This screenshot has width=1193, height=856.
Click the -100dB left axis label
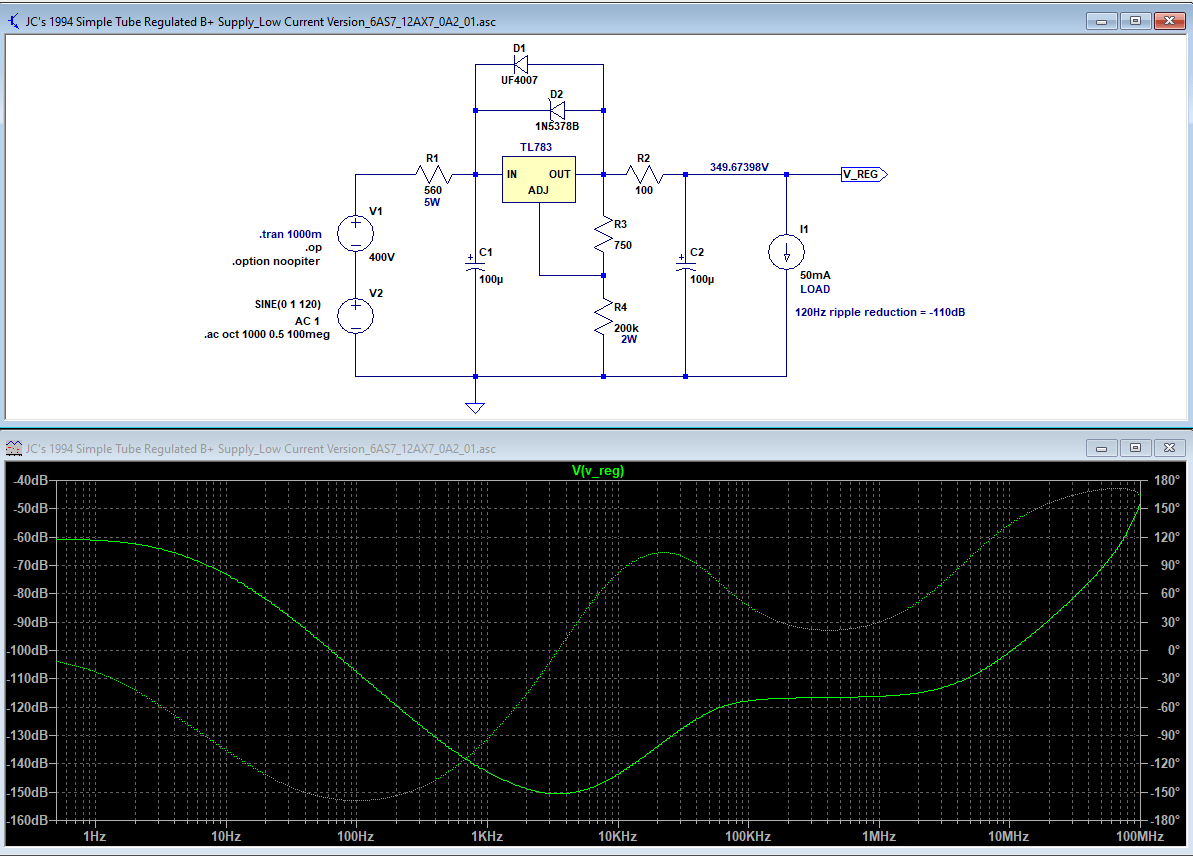coord(27,651)
